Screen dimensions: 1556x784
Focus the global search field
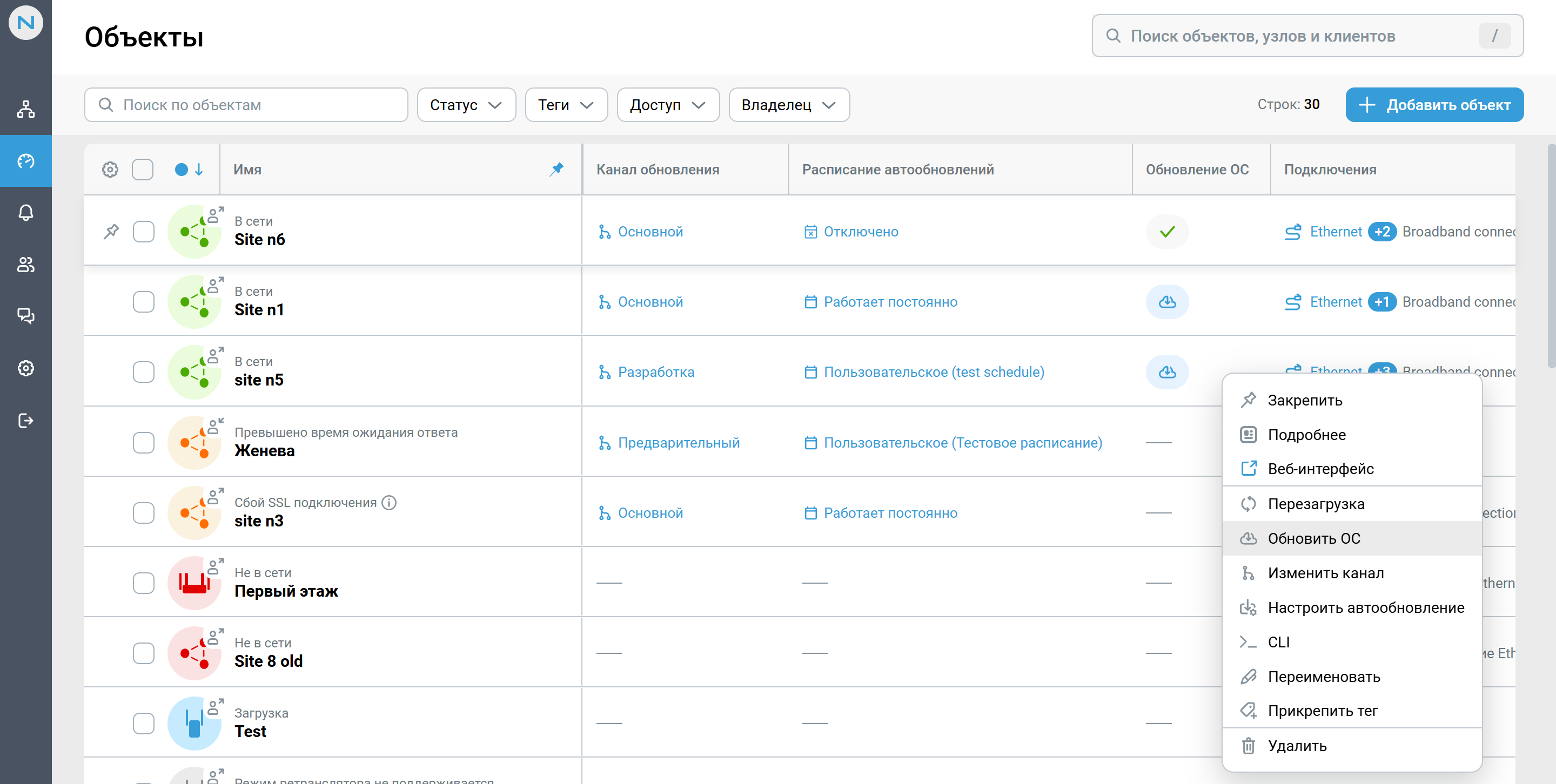tap(1307, 36)
